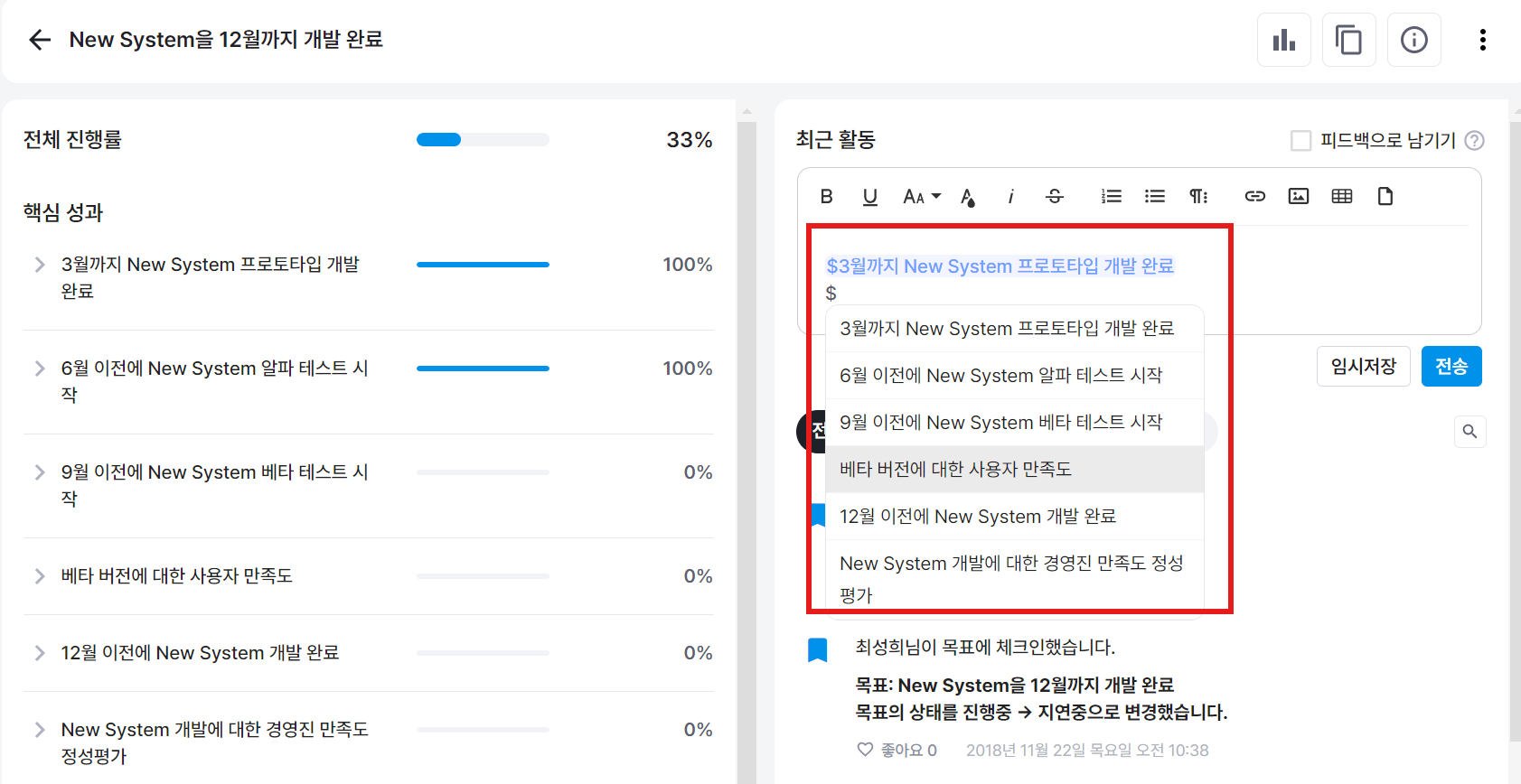Enable the 피드백으로 남기기 checkbox
The width and height of the screenshot is (1521, 784).
point(1300,140)
